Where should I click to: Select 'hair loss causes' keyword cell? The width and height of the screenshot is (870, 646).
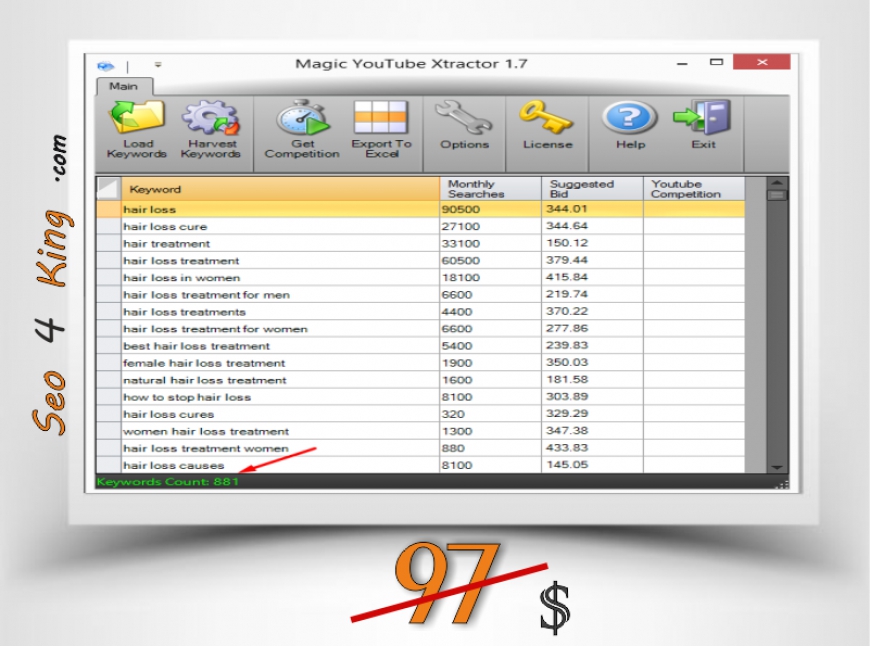[280, 465]
